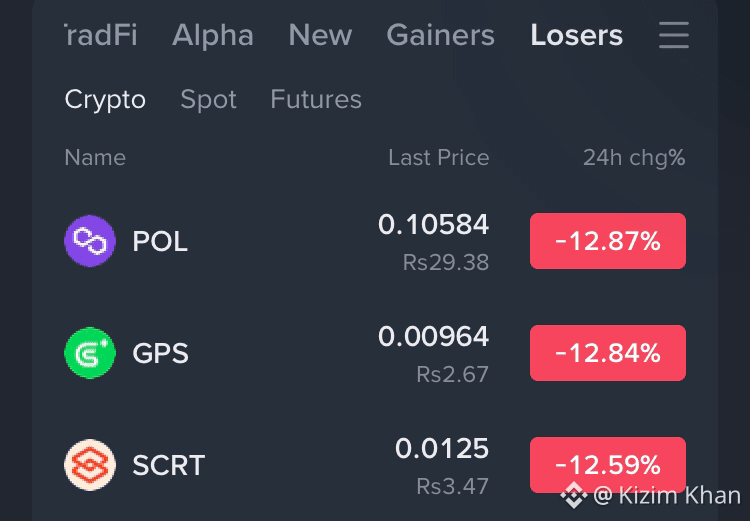This screenshot has height=521, width=750.
Task: Select the Futures sub-filter
Action: (x=316, y=99)
